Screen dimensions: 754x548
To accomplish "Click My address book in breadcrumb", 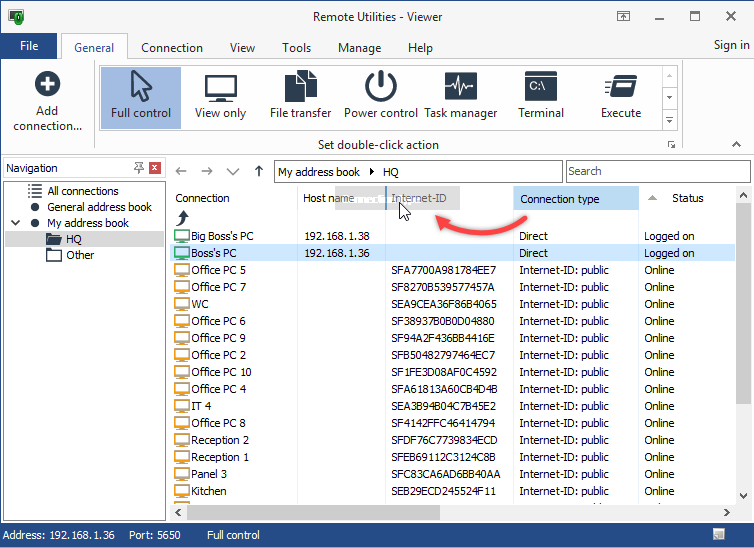I will [x=319, y=172].
